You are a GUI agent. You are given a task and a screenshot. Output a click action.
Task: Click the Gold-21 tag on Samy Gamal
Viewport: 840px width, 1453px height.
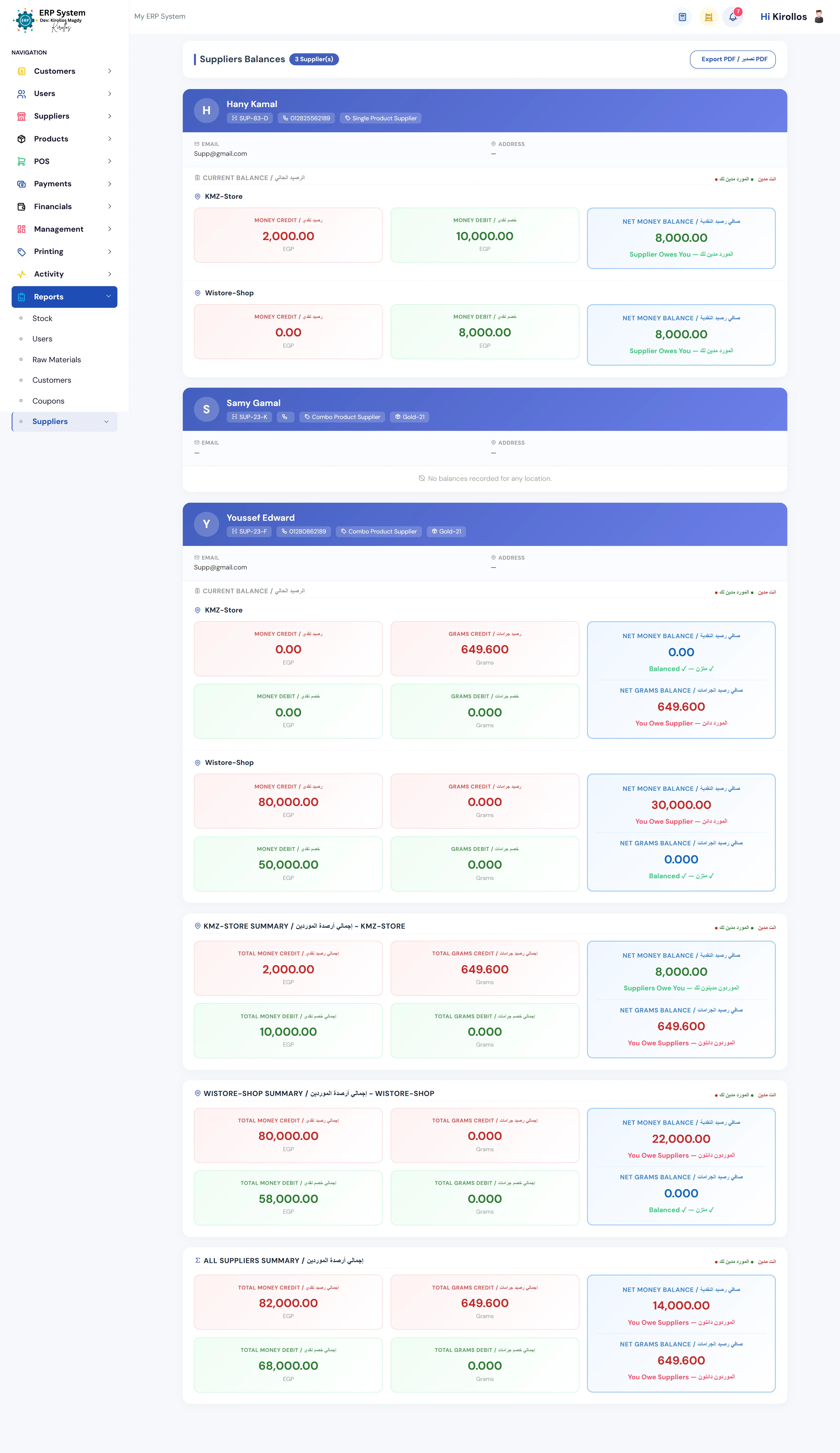pyautogui.click(x=409, y=417)
